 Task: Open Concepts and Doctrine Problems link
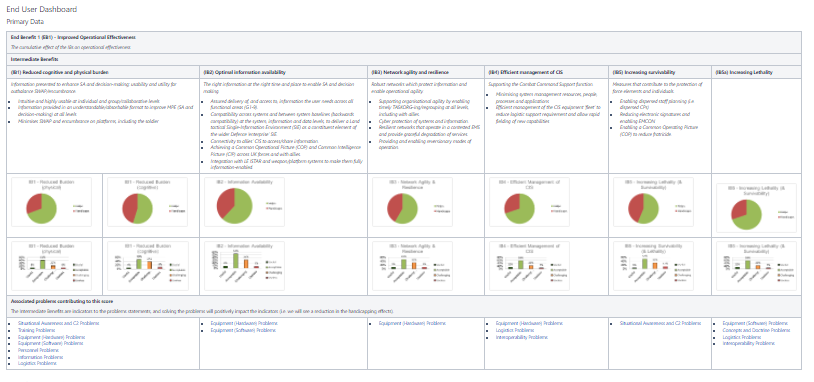coord(756,330)
